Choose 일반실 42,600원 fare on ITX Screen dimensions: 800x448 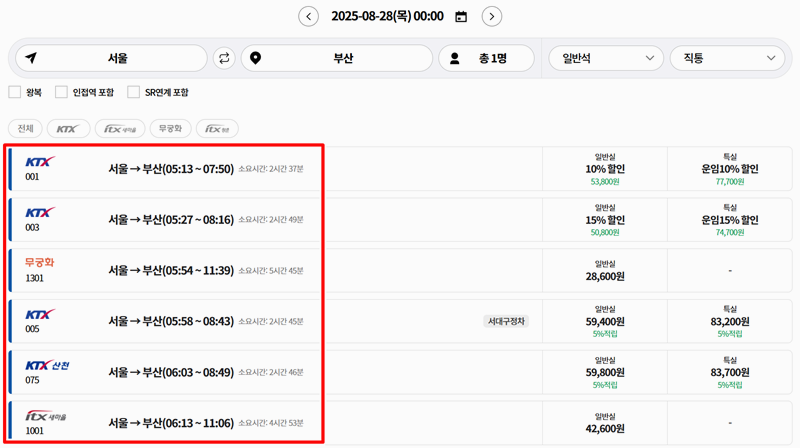click(605, 423)
